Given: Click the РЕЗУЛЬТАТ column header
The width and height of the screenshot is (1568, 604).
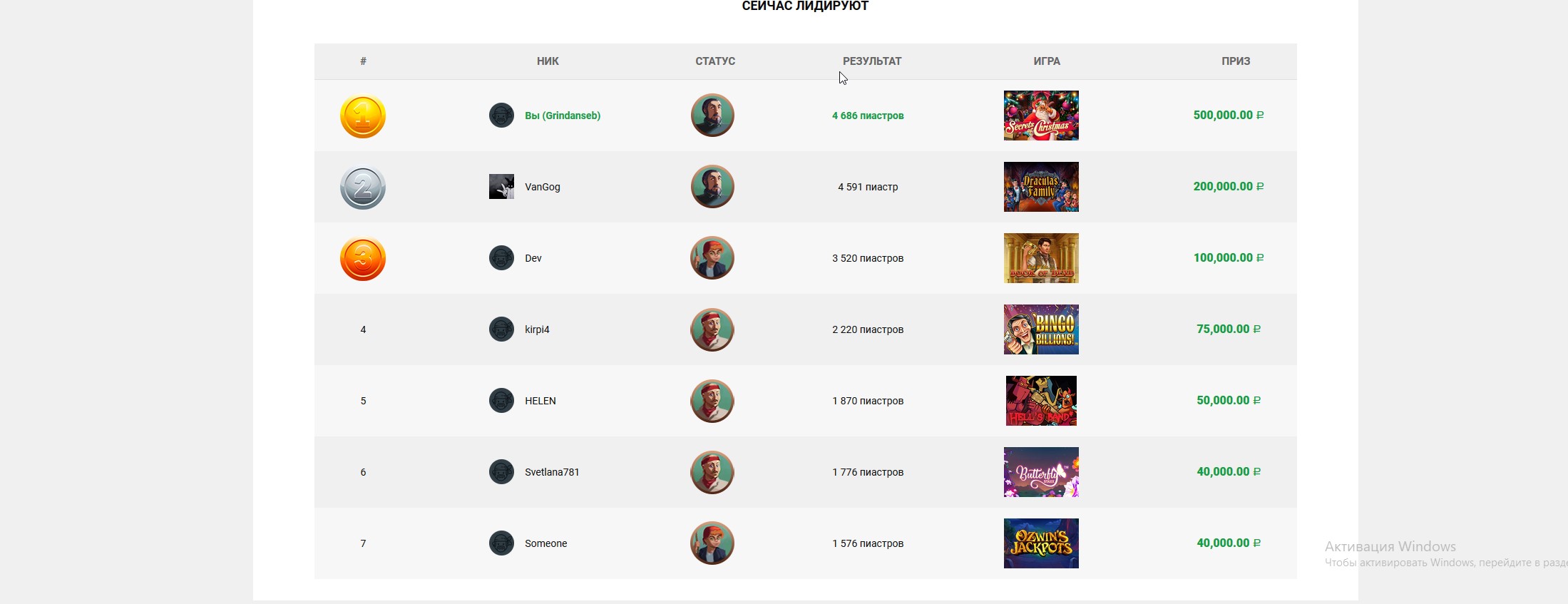Looking at the screenshot, I should click(x=872, y=61).
